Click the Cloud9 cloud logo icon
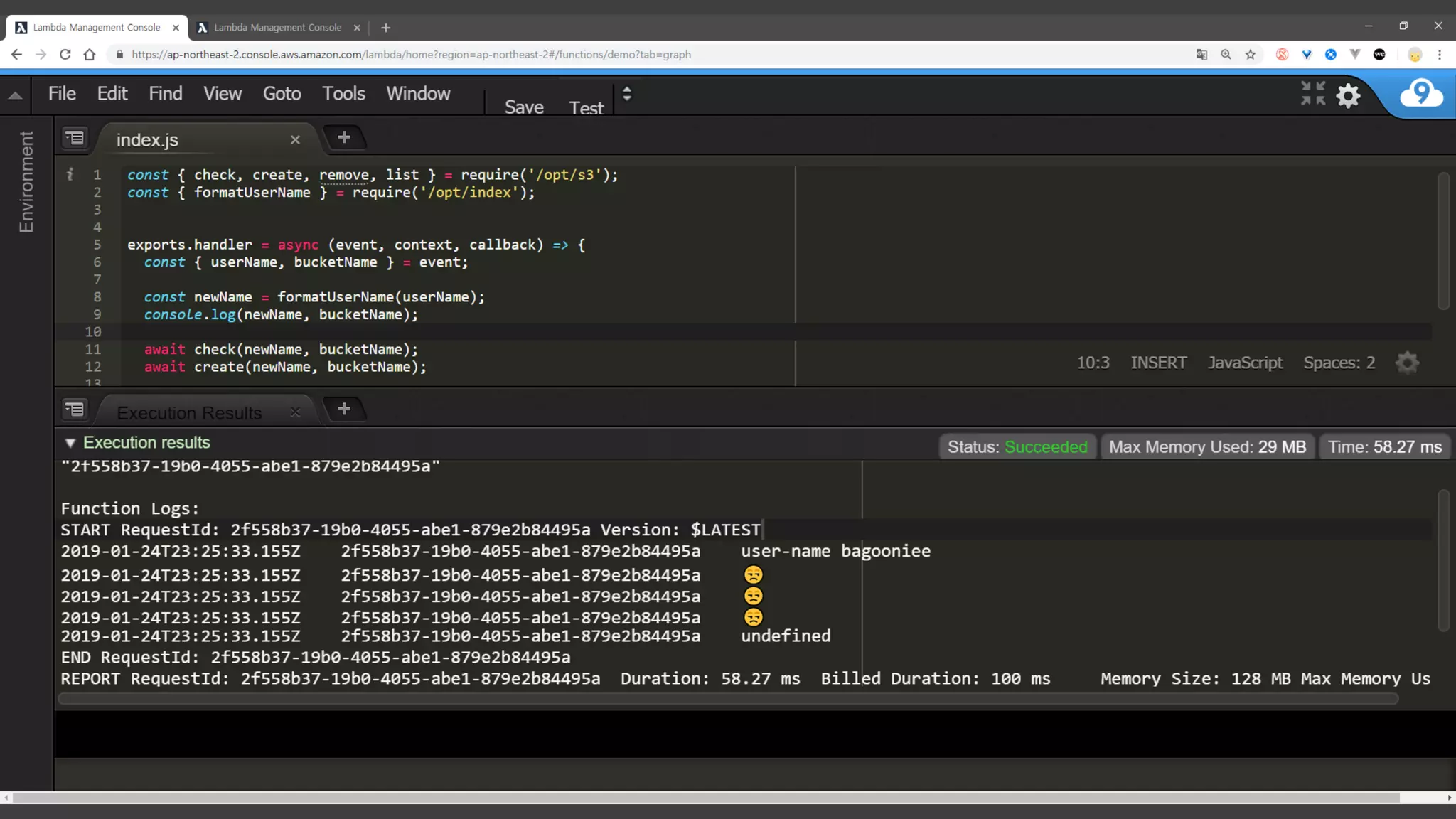The width and height of the screenshot is (1456, 819). click(x=1421, y=94)
